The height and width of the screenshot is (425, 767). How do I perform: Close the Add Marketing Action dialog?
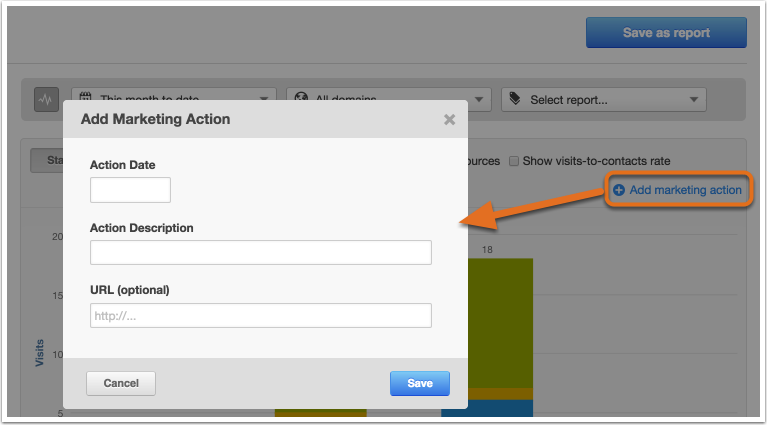[450, 119]
